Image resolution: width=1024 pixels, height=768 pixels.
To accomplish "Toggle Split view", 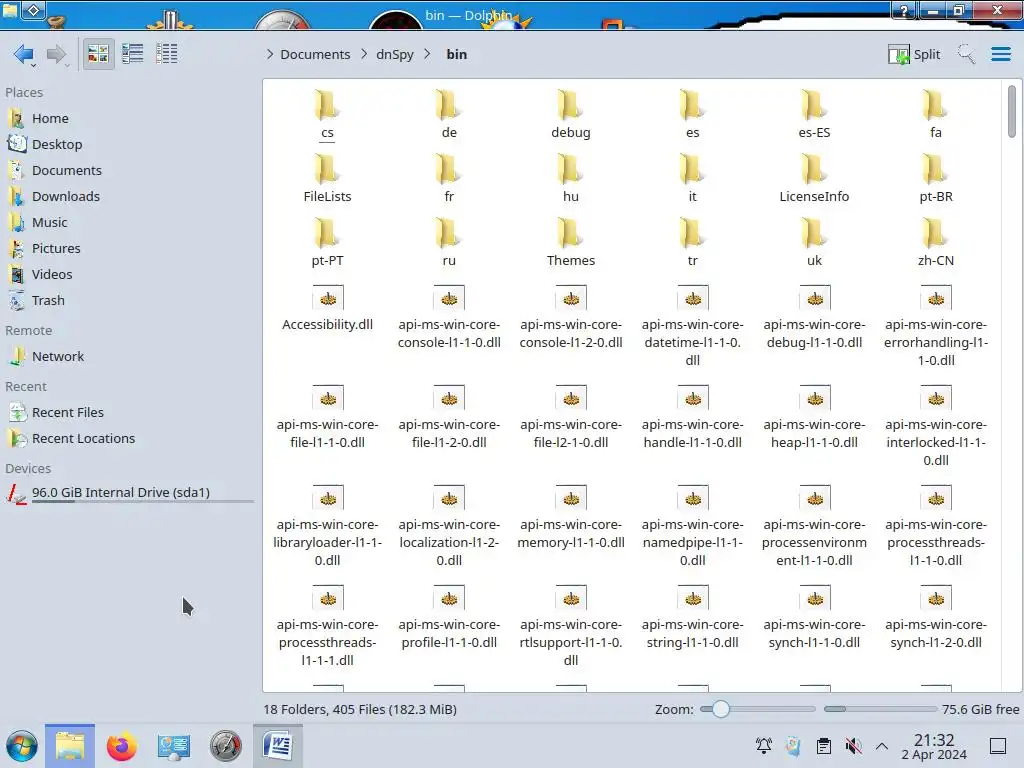I will click(x=914, y=54).
